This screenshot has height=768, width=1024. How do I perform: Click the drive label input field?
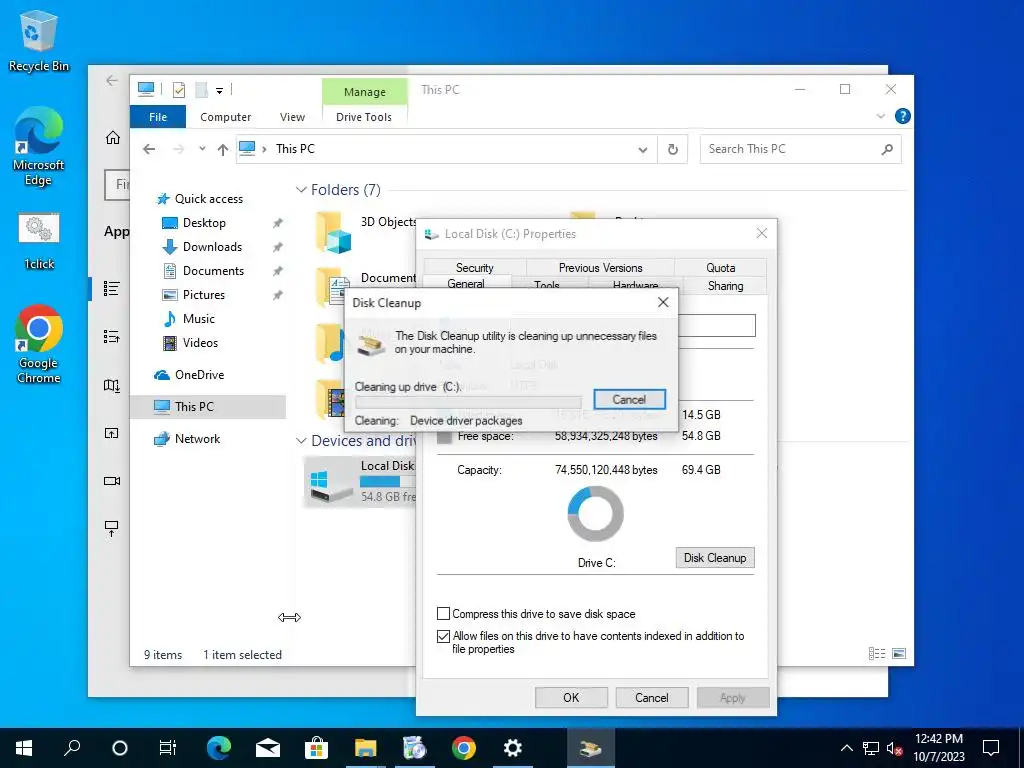[x=716, y=325]
